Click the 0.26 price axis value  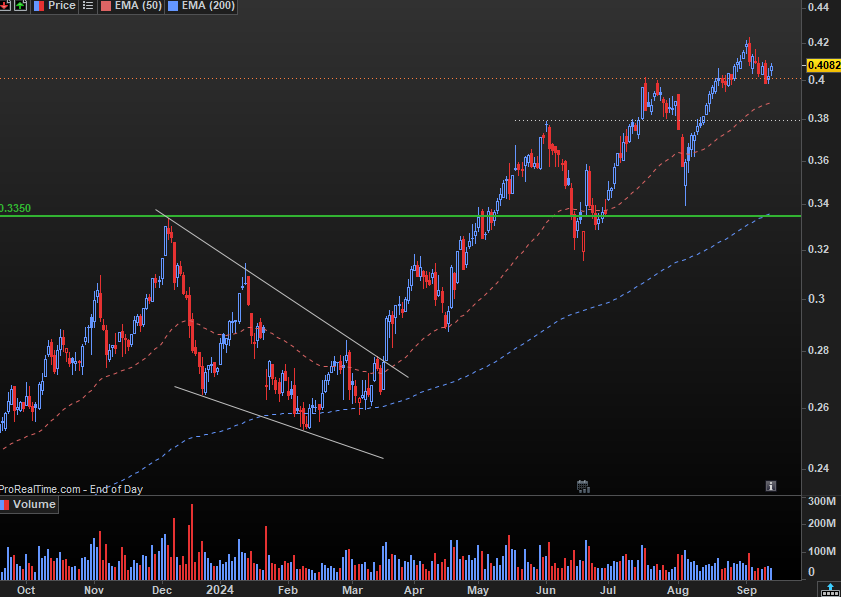click(818, 408)
